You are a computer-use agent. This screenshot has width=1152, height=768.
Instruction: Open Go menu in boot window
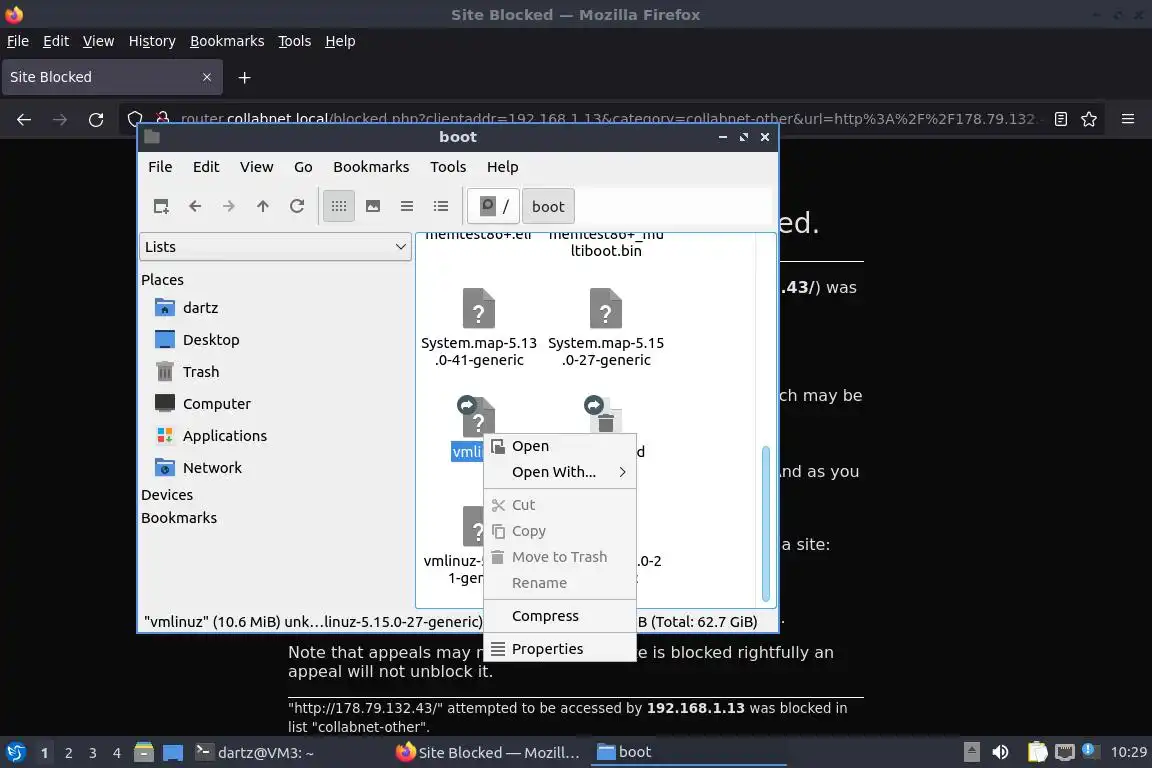pos(303,167)
